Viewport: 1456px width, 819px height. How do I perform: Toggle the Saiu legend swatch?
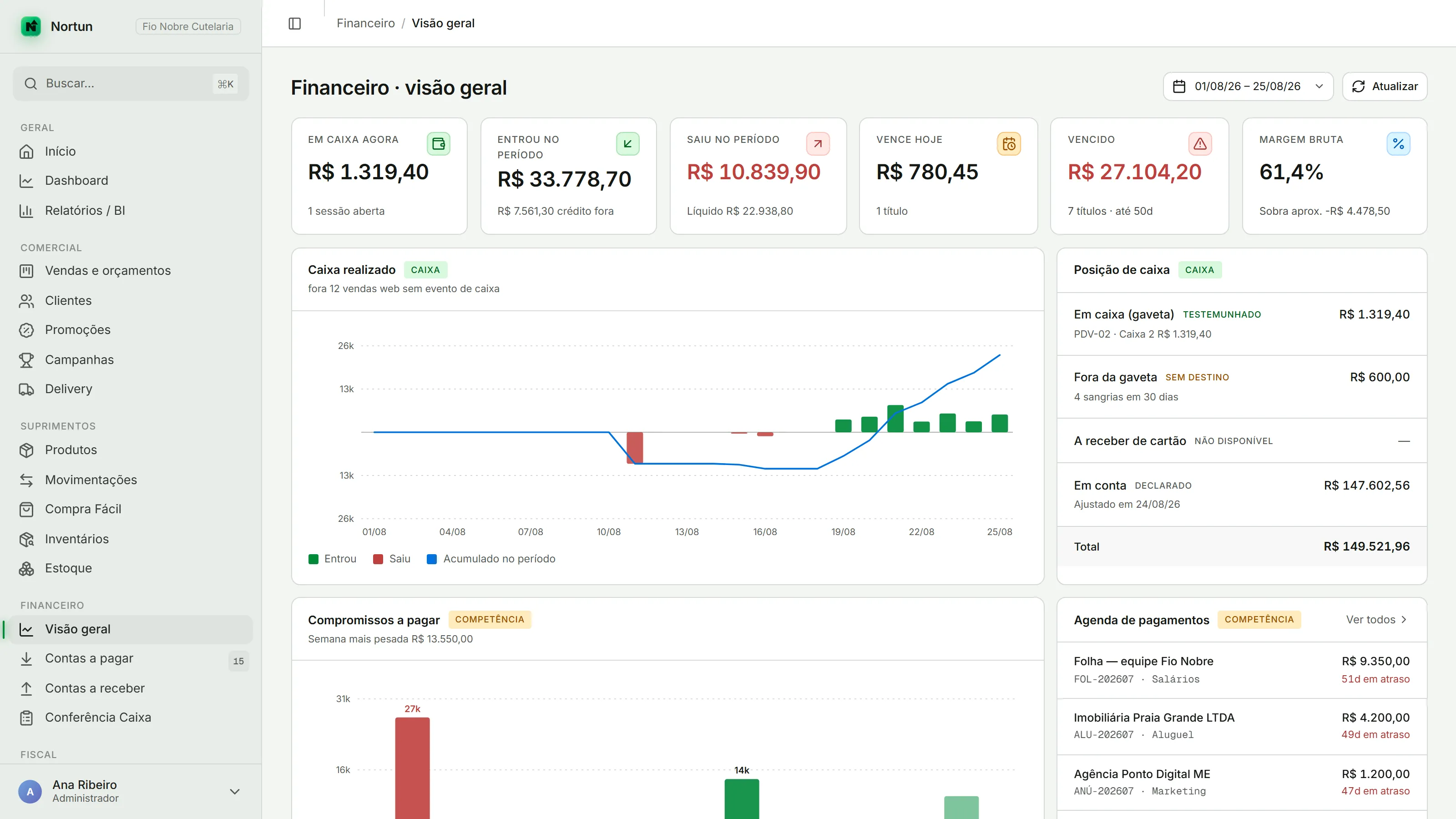[x=378, y=559]
